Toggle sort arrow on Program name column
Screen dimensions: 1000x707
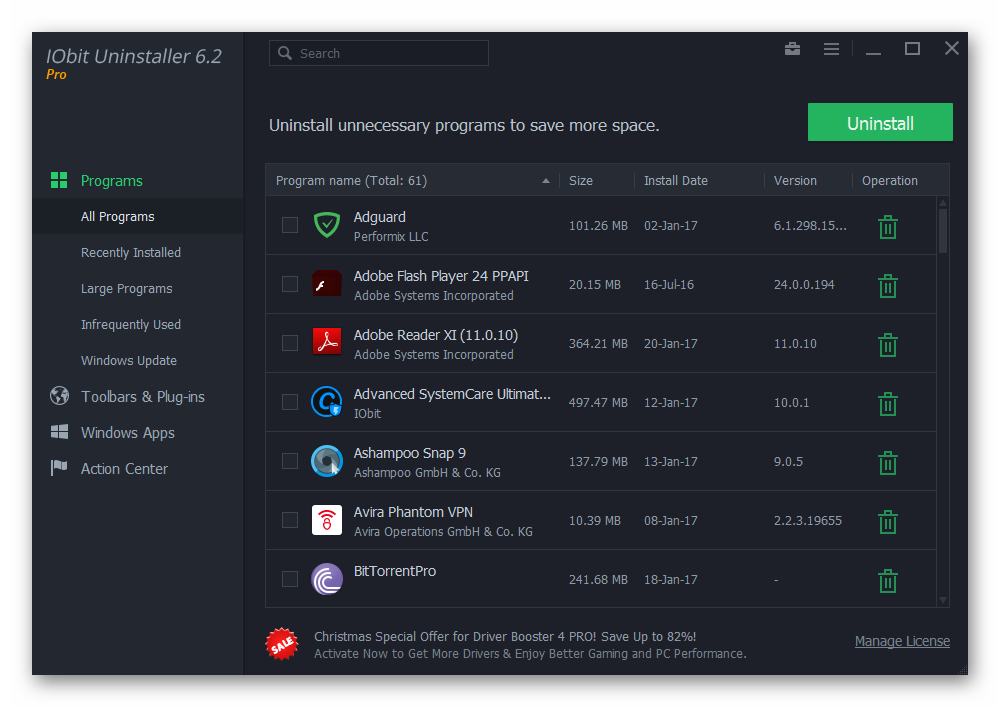point(546,180)
